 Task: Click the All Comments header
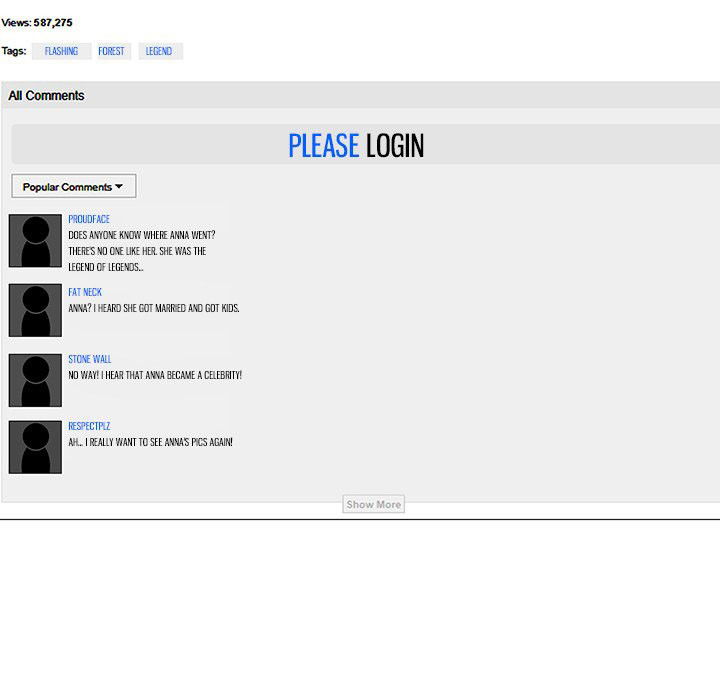pos(46,96)
